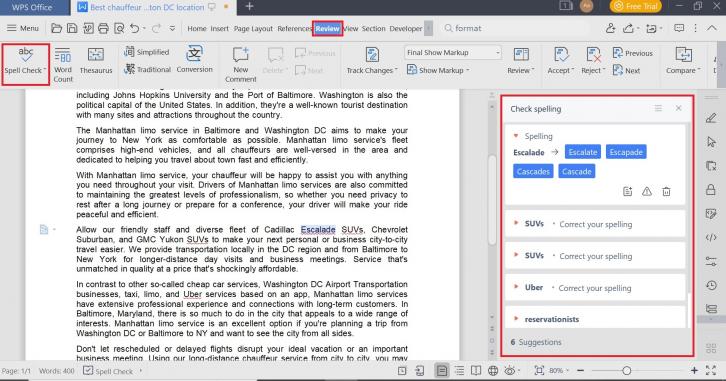Open the main Menu

point(23,28)
